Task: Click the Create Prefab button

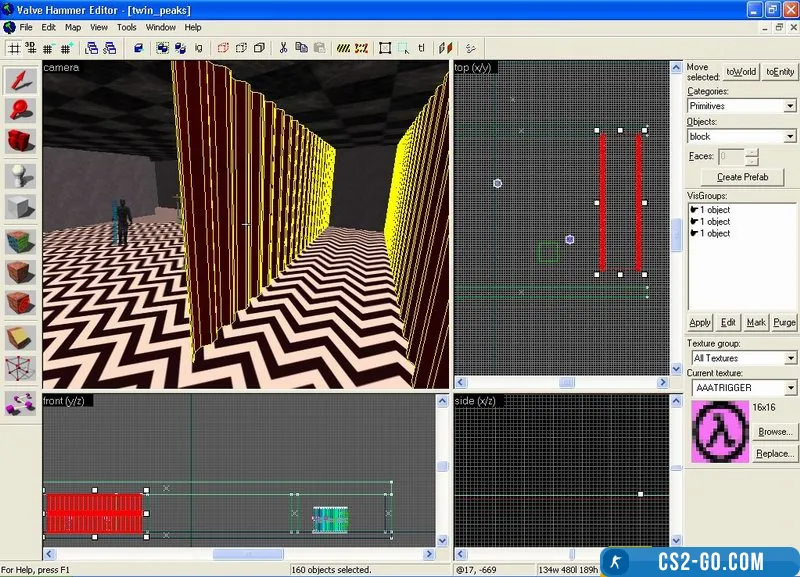Action: [742, 177]
